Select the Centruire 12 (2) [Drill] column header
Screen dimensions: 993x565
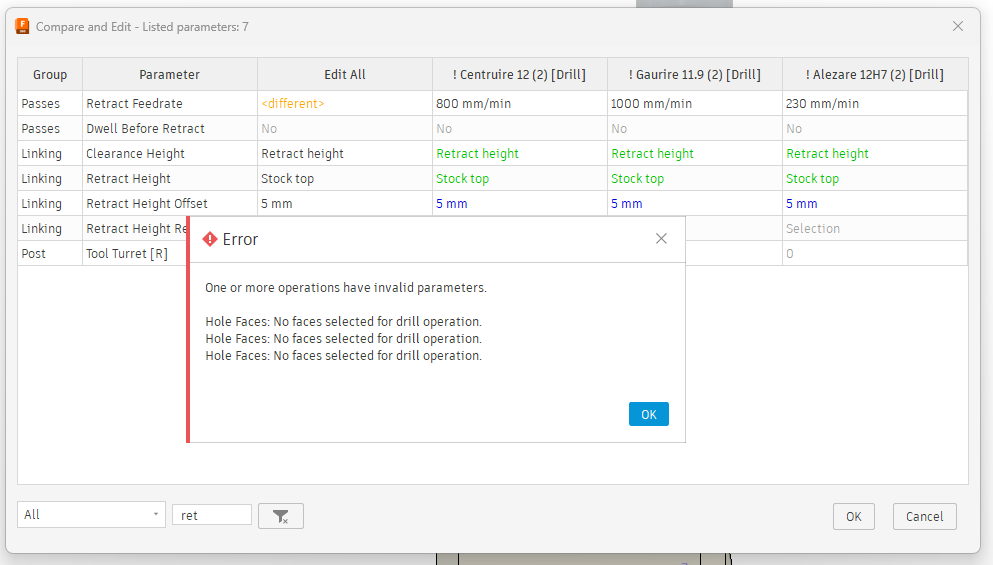point(520,75)
